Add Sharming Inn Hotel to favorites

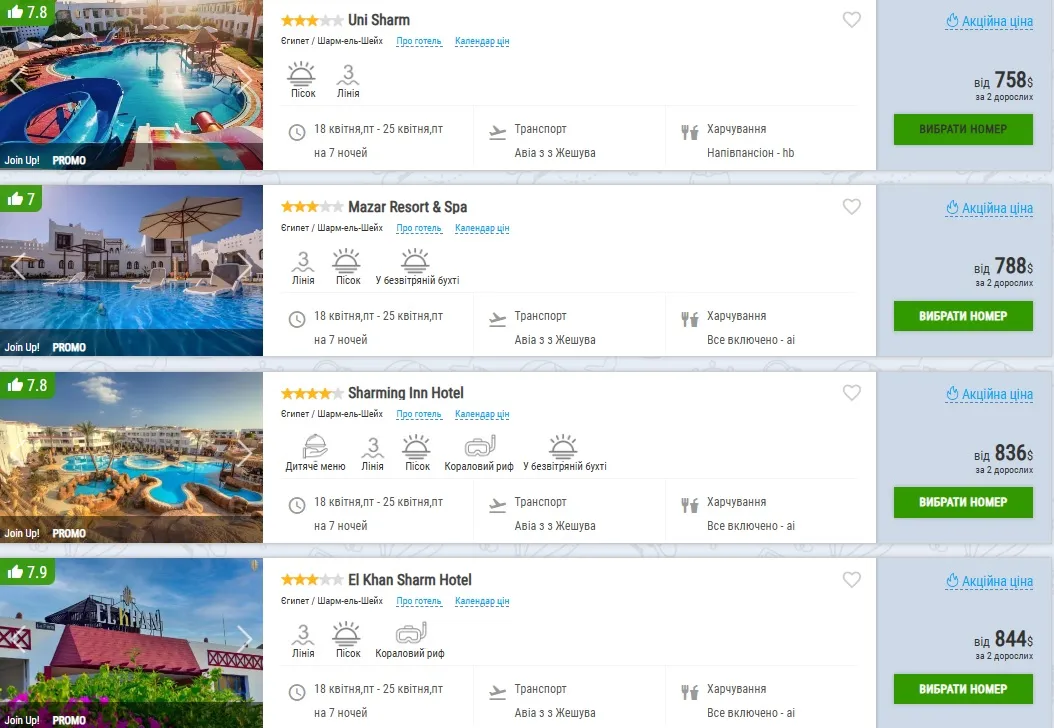coord(851,393)
